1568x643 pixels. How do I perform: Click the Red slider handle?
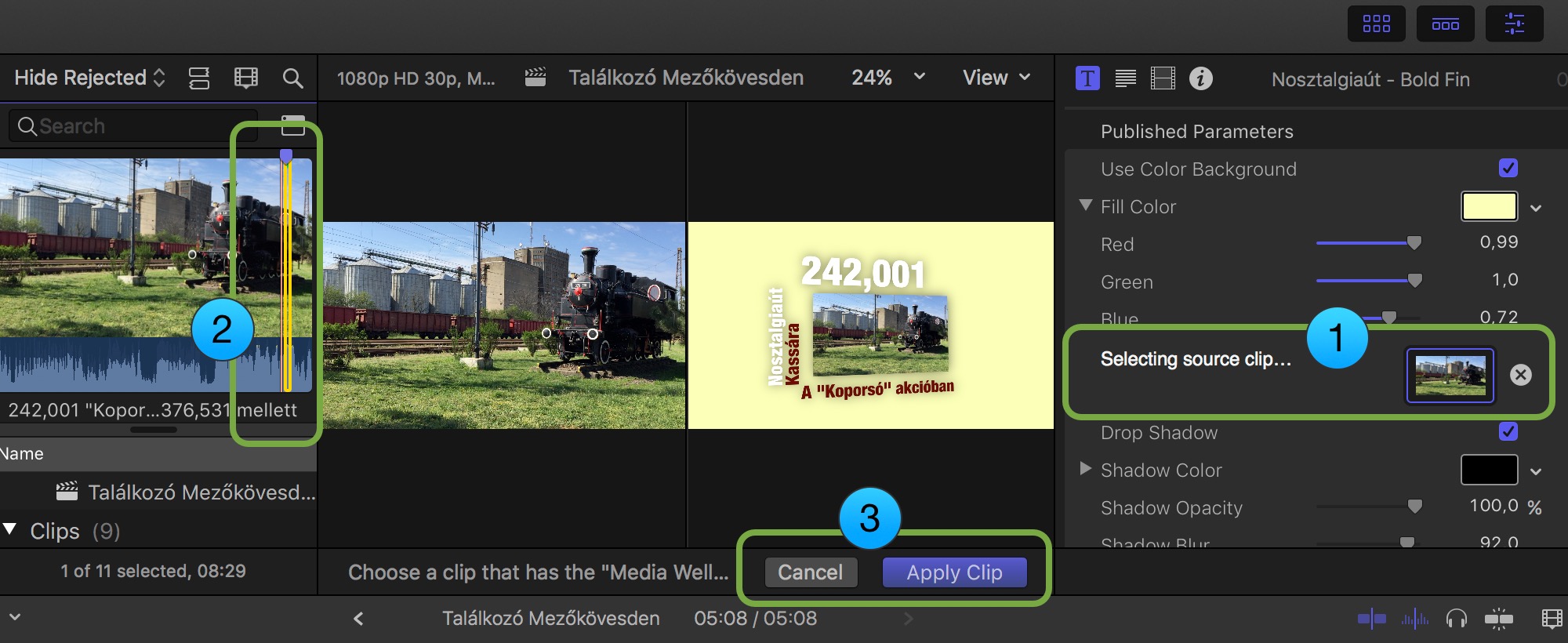[x=1414, y=243]
